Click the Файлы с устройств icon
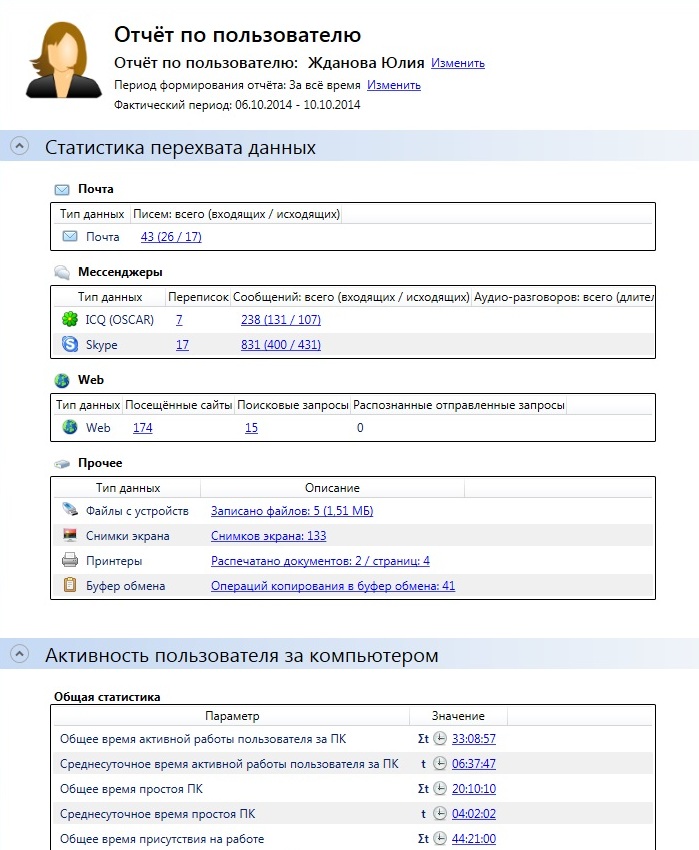This screenshot has height=850, width=699. [70, 511]
